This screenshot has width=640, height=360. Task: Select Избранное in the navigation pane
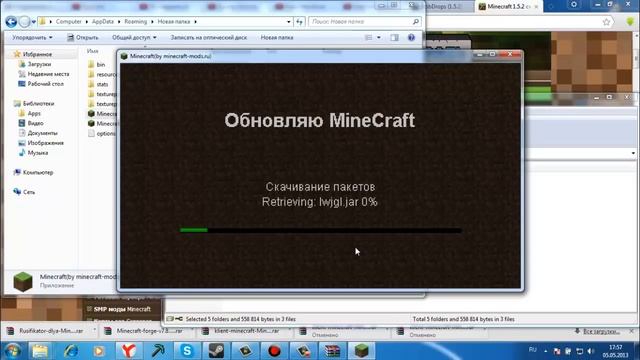point(37,54)
